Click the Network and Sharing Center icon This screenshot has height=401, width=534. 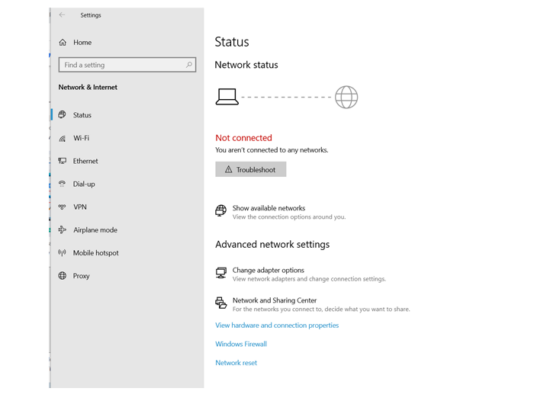point(221,303)
